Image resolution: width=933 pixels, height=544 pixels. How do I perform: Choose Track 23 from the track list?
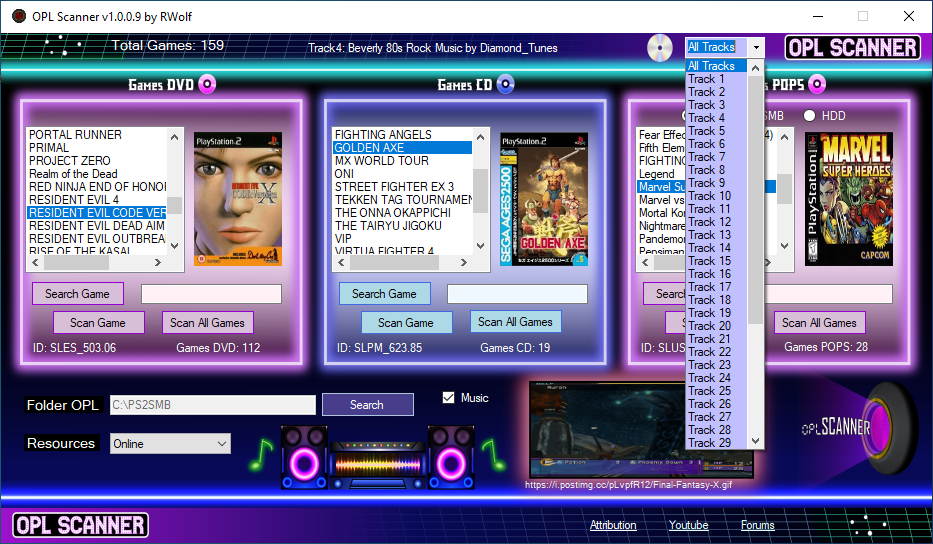click(x=716, y=365)
